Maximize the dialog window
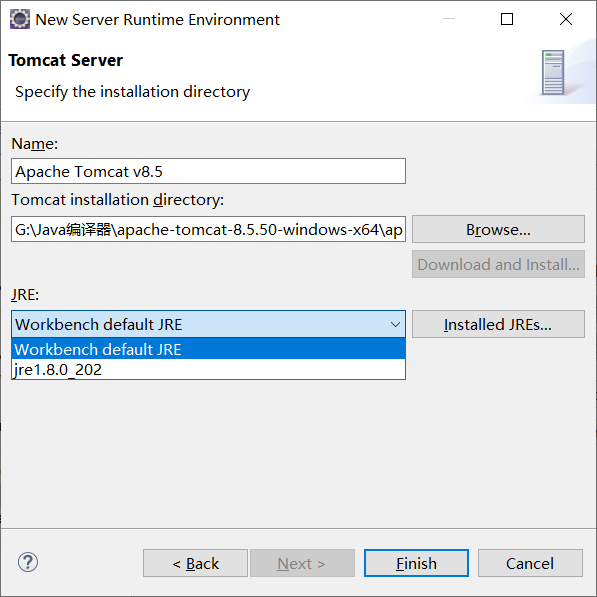Image resolution: width=597 pixels, height=597 pixels. pos(507,19)
